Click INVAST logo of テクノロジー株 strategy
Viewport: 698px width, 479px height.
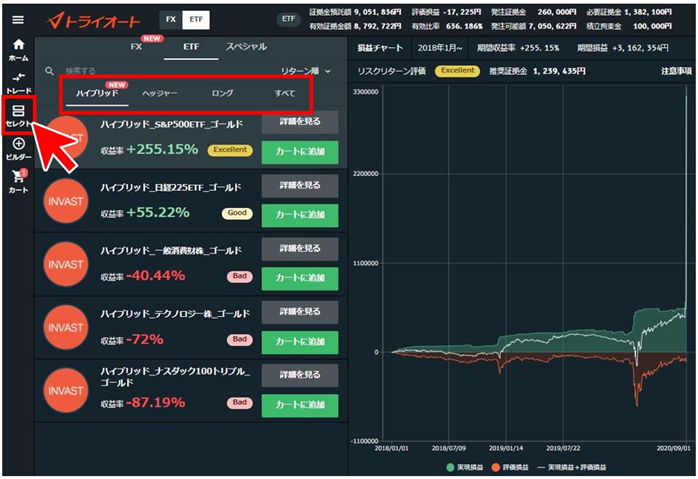(x=65, y=328)
